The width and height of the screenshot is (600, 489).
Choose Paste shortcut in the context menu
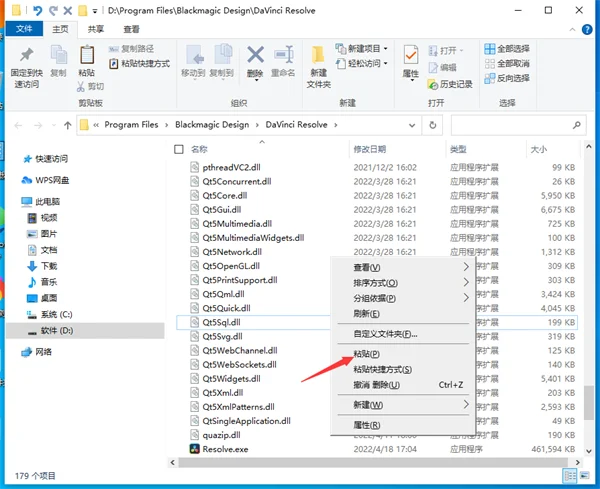(x=404, y=369)
